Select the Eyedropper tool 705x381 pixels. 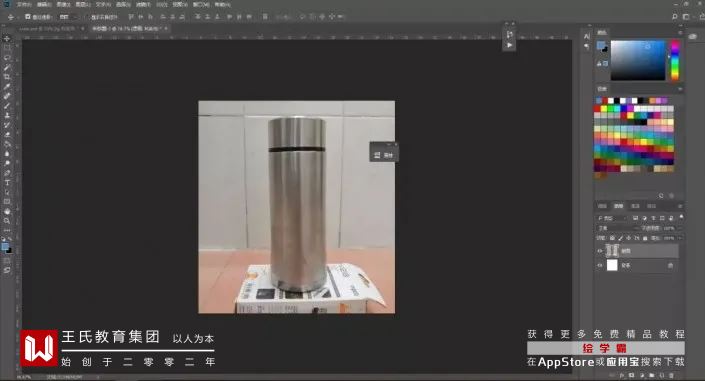[7, 86]
